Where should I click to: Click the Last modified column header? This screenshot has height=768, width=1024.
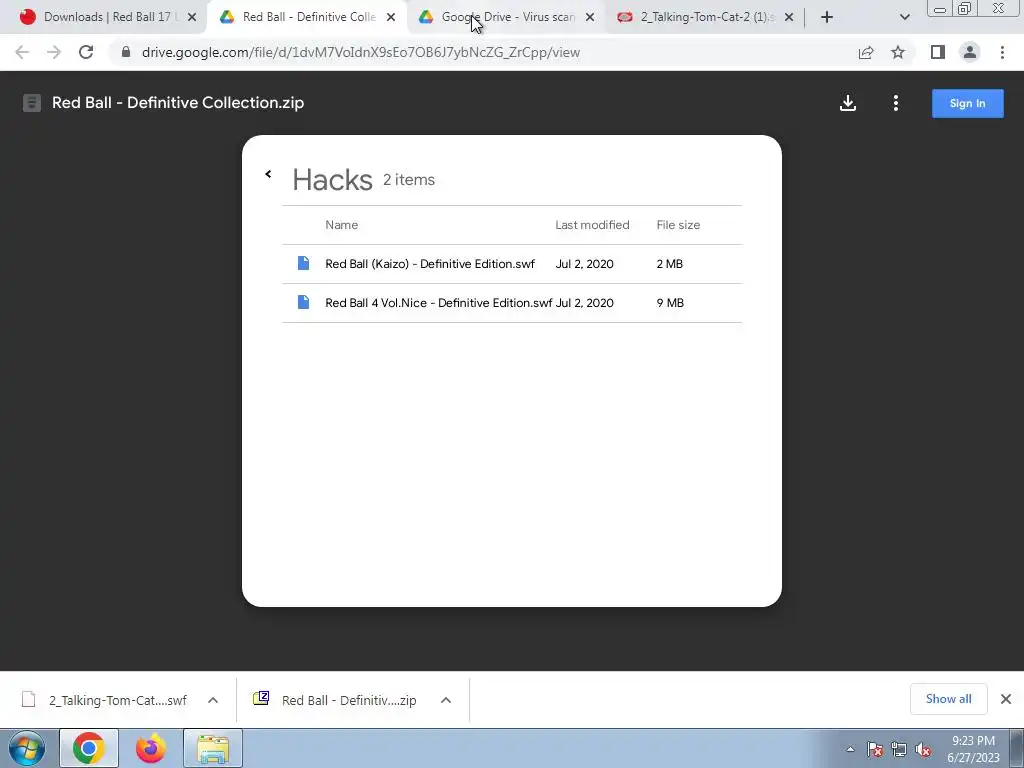coord(592,225)
